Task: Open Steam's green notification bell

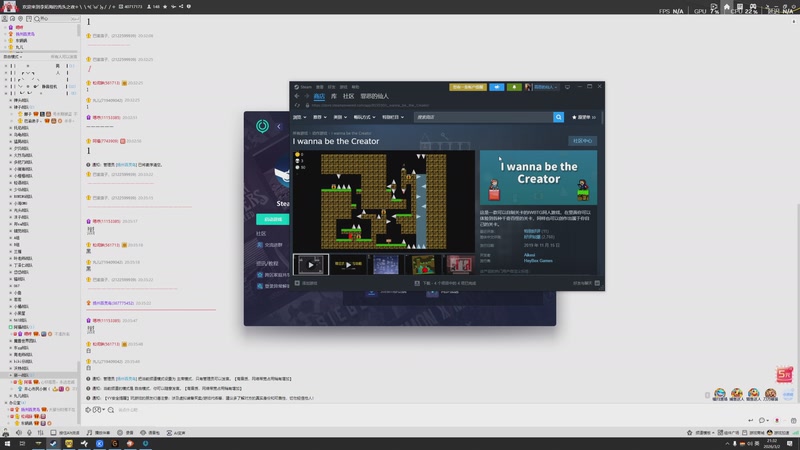Action: (x=514, y=87)
